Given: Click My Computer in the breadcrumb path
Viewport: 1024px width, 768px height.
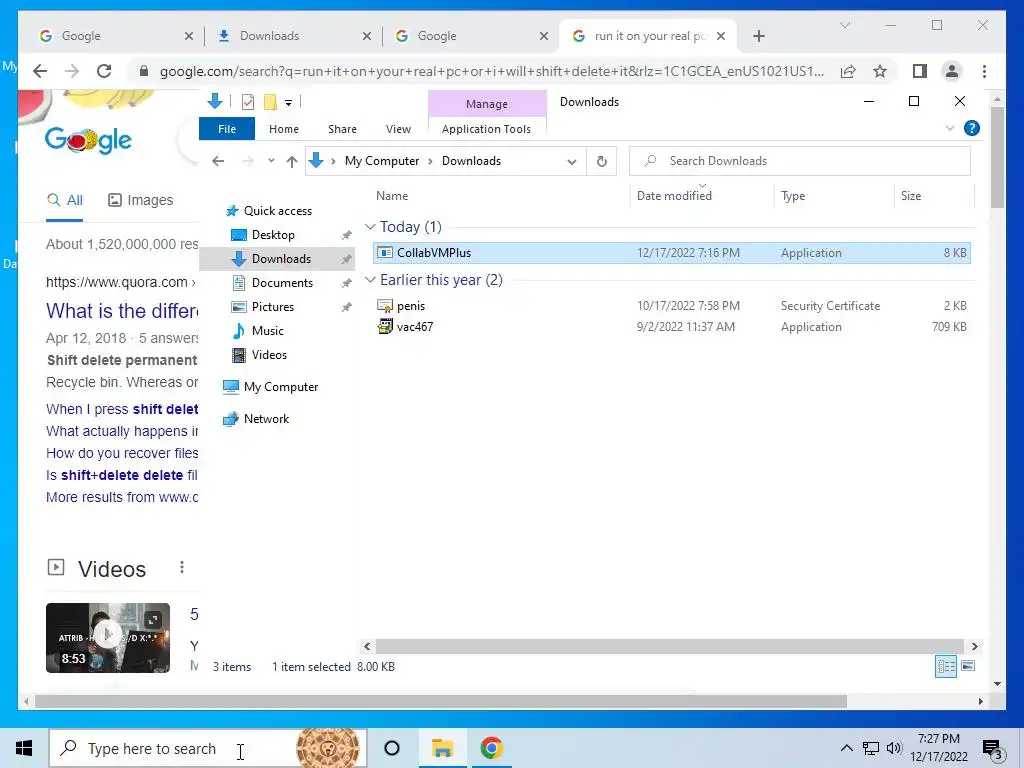Looking at the screenshot, I should [382, 161].
